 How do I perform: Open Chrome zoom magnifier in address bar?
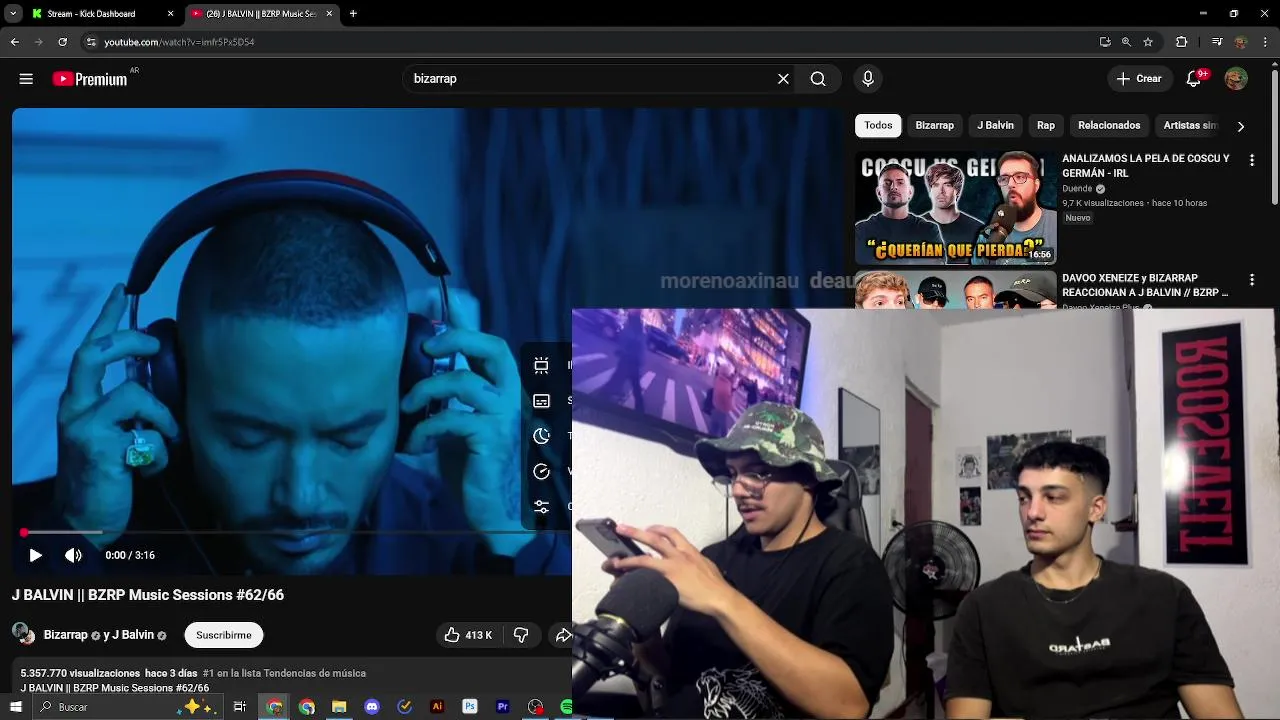pos(1126,42)
